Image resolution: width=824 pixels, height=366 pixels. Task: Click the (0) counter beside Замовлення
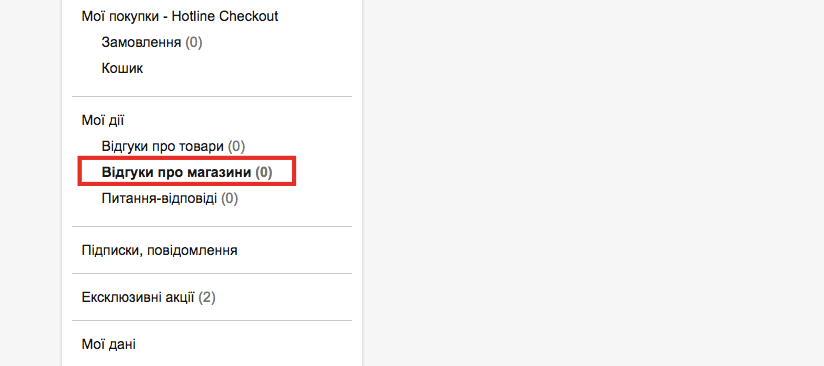pyautogui.click(x=193, y=42)
